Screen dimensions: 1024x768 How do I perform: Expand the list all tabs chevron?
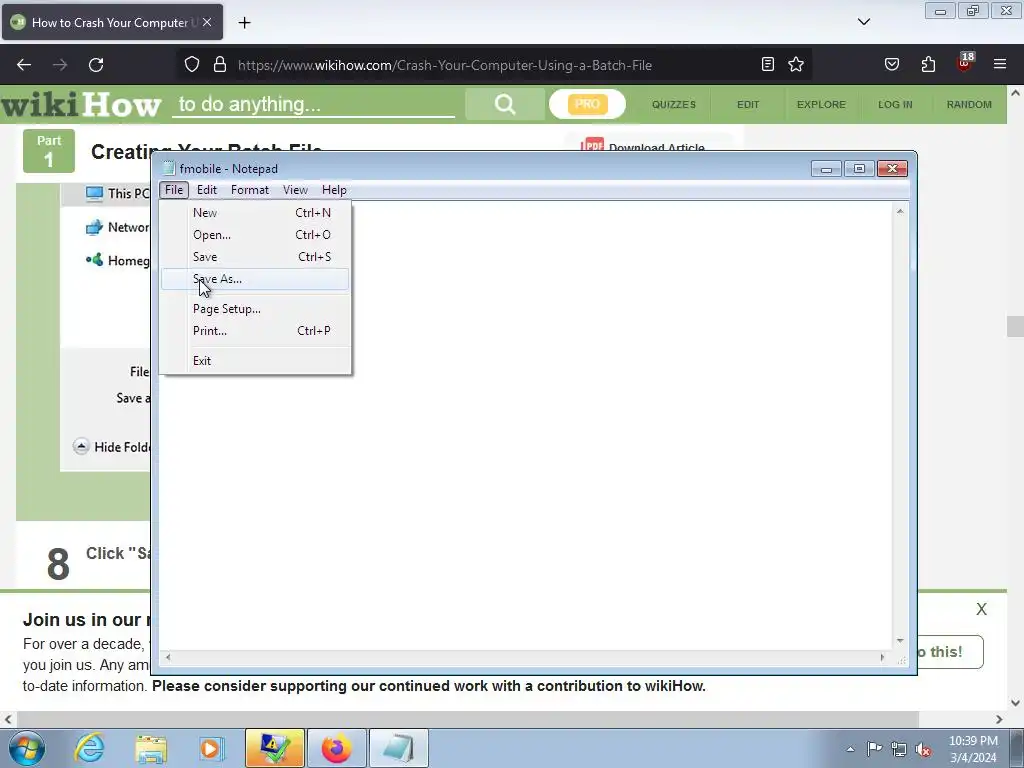[864, 22]
